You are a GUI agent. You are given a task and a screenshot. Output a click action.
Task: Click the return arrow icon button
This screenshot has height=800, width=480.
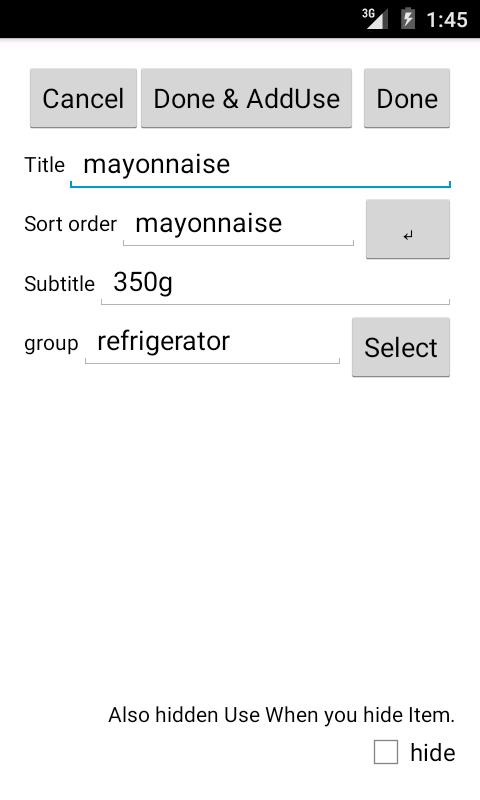click(x=408, y=229)
